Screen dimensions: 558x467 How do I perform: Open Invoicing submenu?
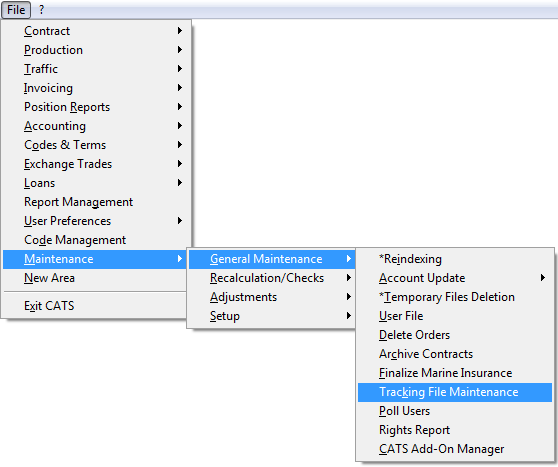coord(96,88)
